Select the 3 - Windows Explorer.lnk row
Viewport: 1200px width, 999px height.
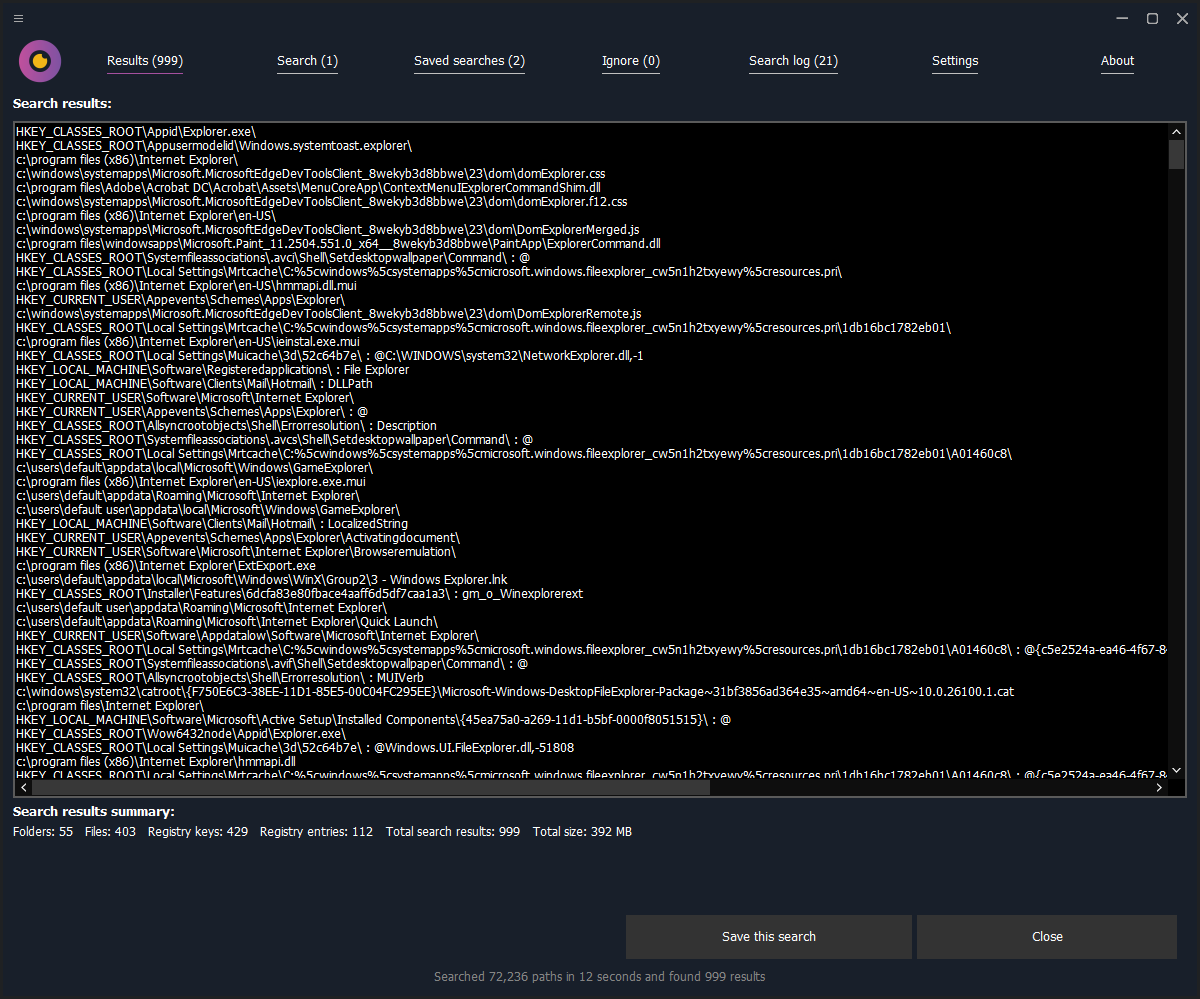point(591,580)
